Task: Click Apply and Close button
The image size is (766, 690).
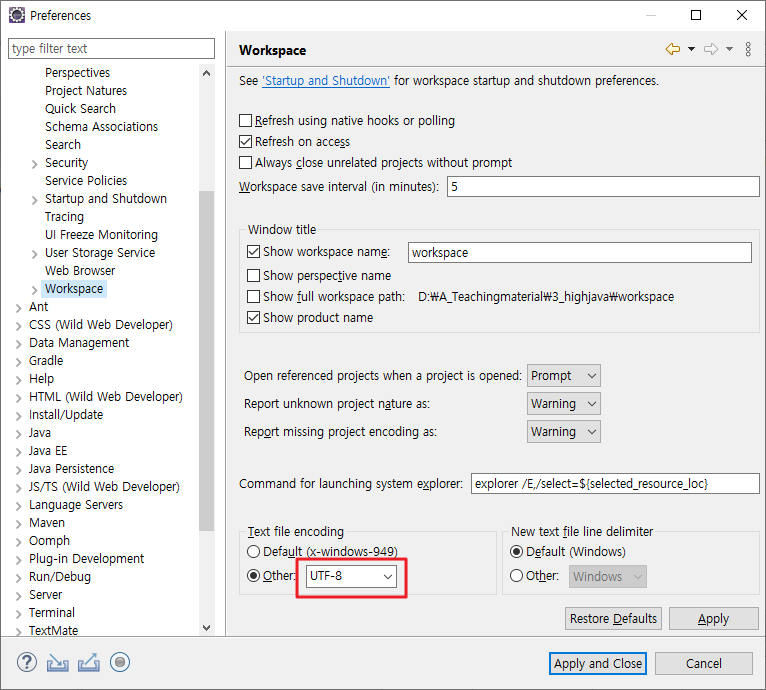Action: tap(598, 664)
